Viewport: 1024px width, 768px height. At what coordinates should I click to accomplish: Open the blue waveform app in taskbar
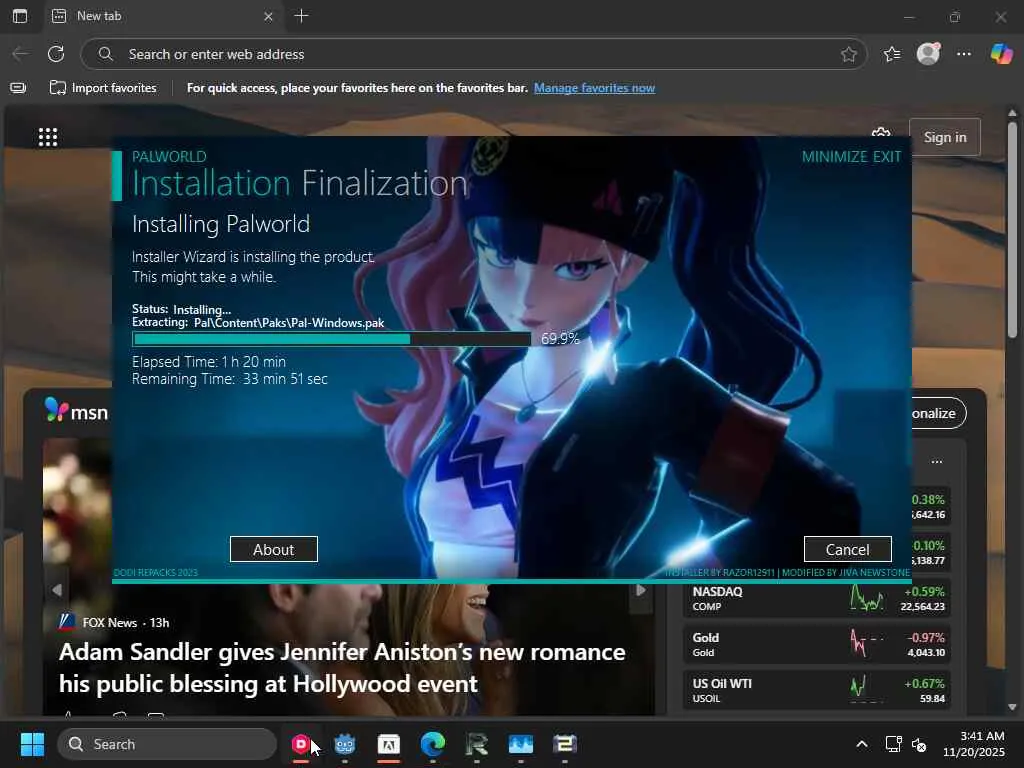point(520,744)
